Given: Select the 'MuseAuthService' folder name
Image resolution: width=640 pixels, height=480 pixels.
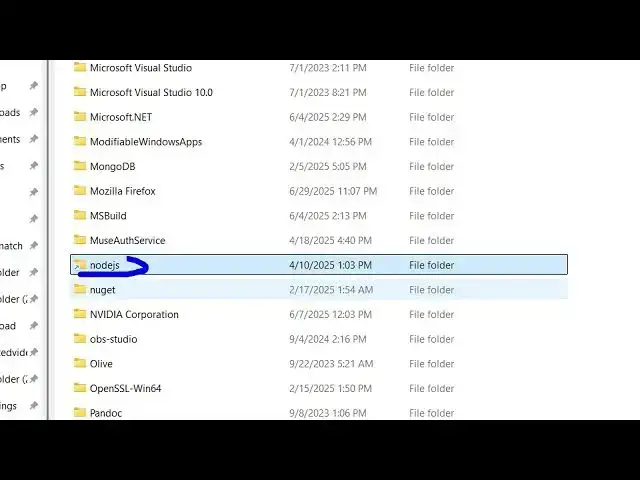Looking at the screenshot, I should point(127,240).
